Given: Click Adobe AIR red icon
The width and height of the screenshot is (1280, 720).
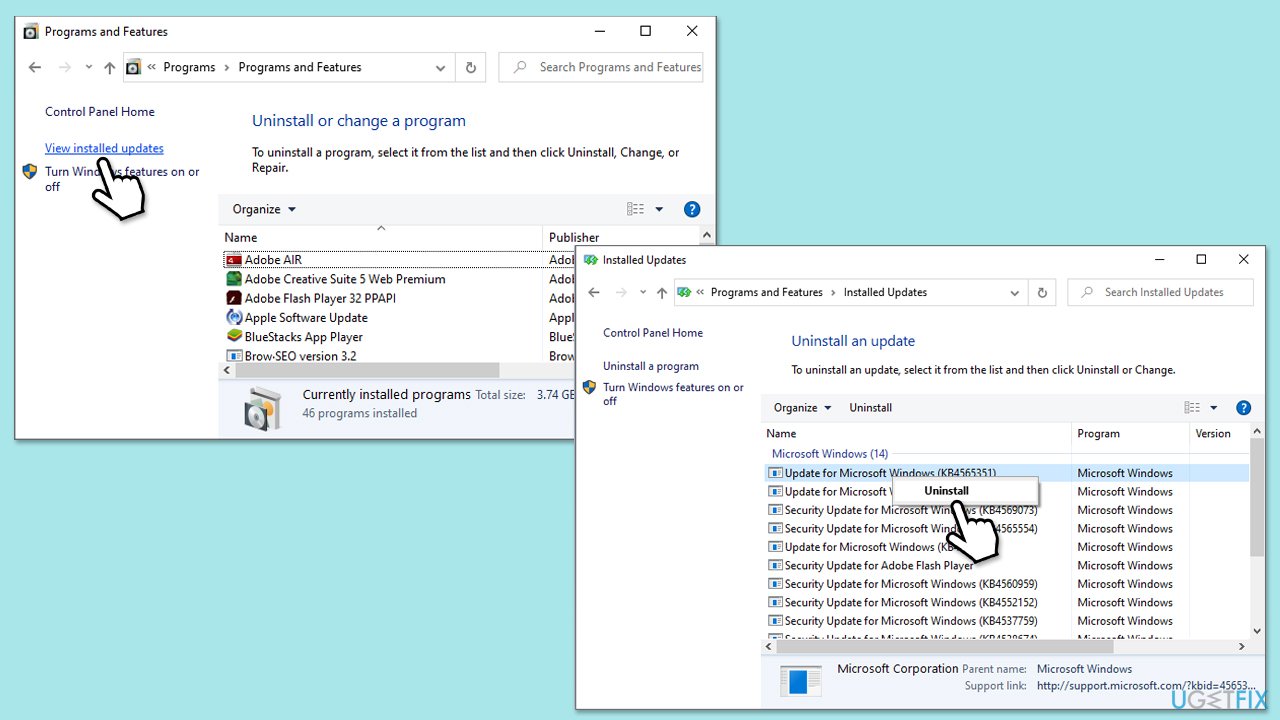Looking at the screenshot, I should point(234,260).
